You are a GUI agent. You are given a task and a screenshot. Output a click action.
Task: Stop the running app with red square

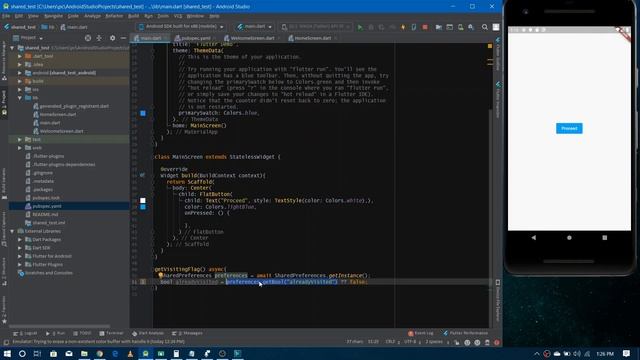coord(425,27)
